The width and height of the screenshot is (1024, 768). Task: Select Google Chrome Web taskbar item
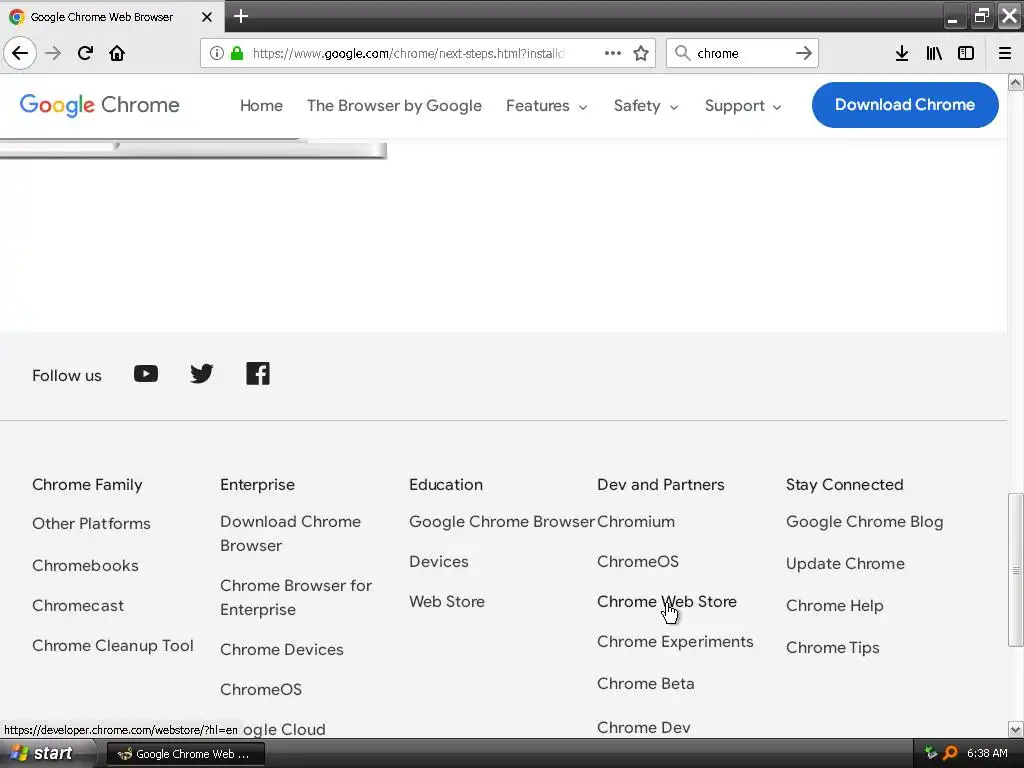pos(185,754)
